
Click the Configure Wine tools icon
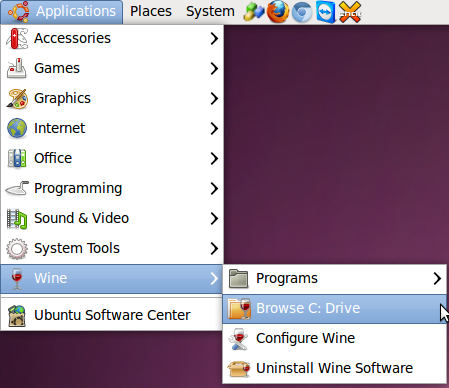(239, 339)
